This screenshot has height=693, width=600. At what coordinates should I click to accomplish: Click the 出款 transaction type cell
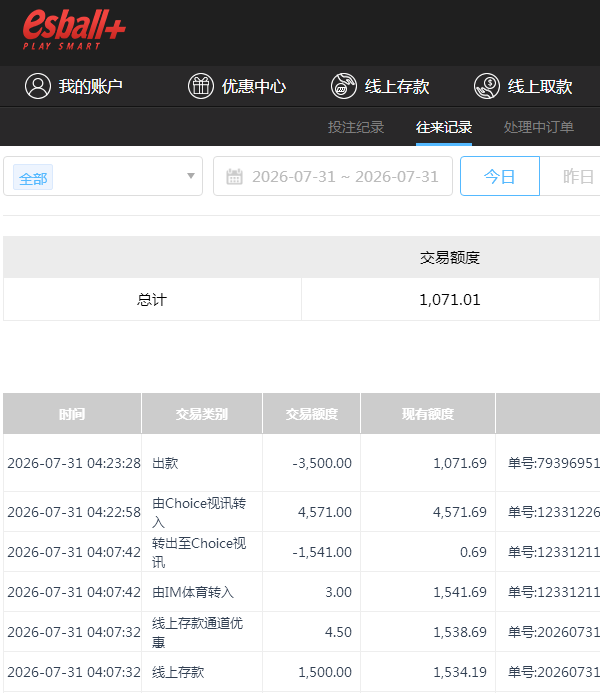point(202,463)
